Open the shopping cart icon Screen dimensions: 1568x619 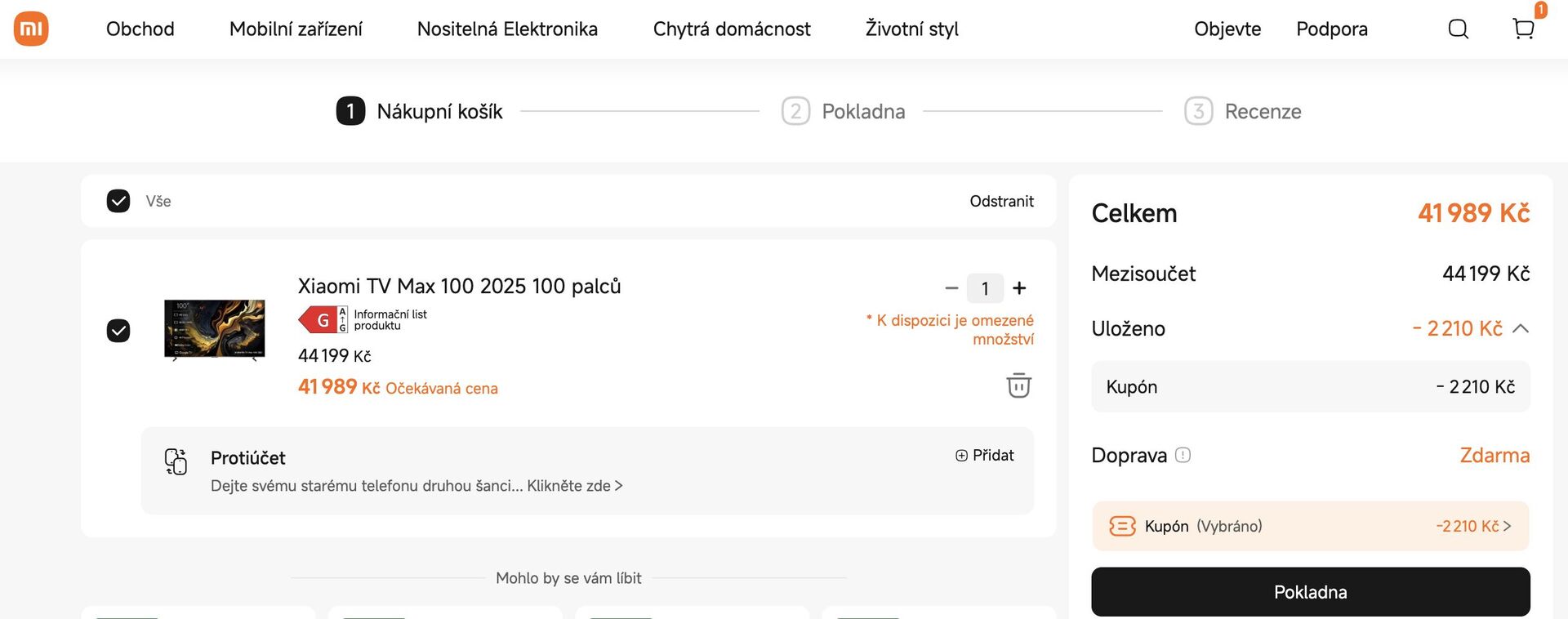coord(1523,29)
